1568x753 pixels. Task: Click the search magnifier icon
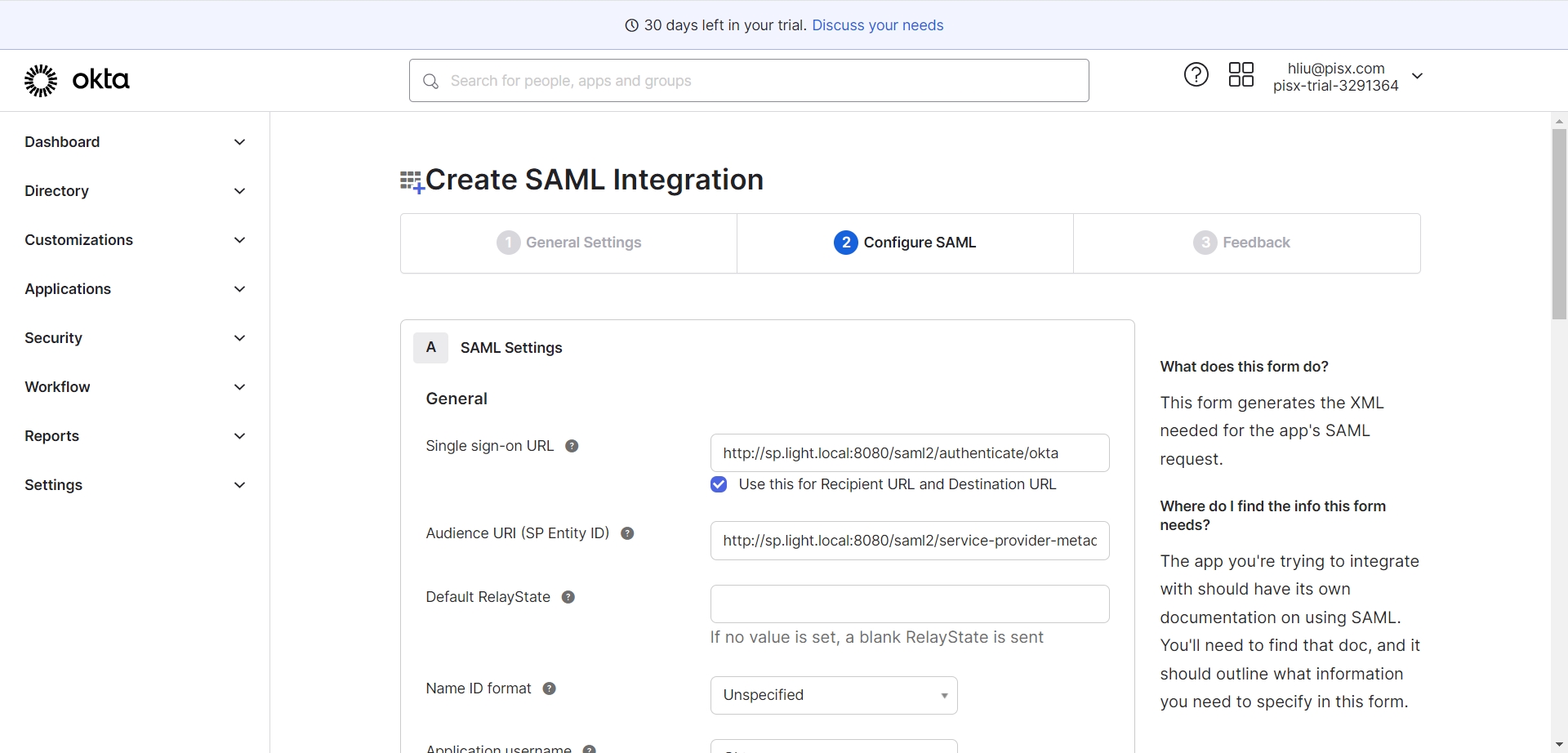click(x=430, y=81)
